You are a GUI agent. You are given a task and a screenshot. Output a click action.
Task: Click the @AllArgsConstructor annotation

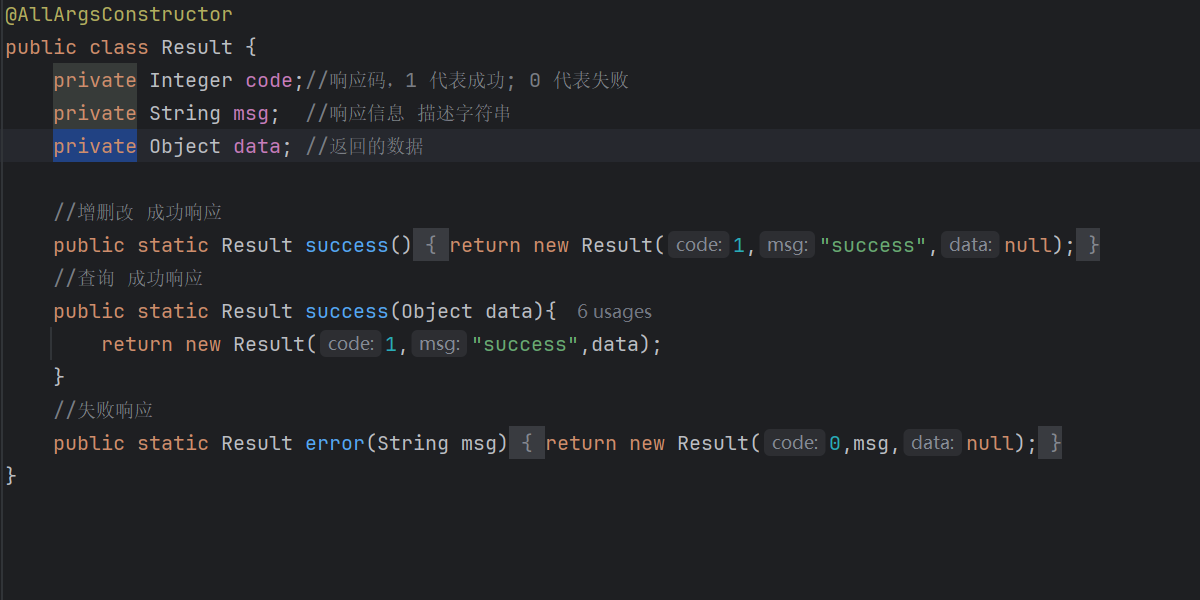click(119, 15)
